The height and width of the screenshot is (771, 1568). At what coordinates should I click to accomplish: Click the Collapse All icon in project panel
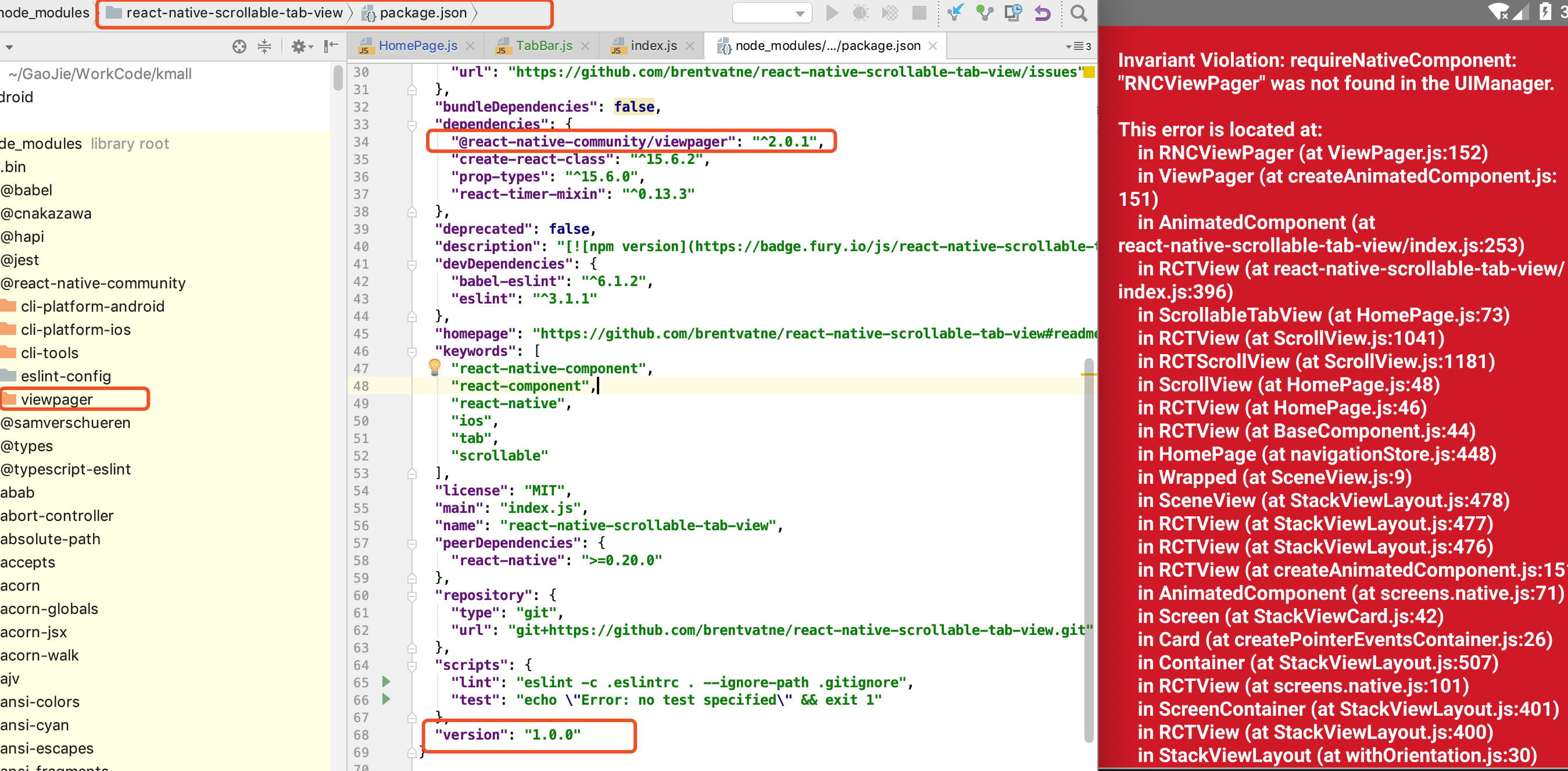click(x=264, y=47)
